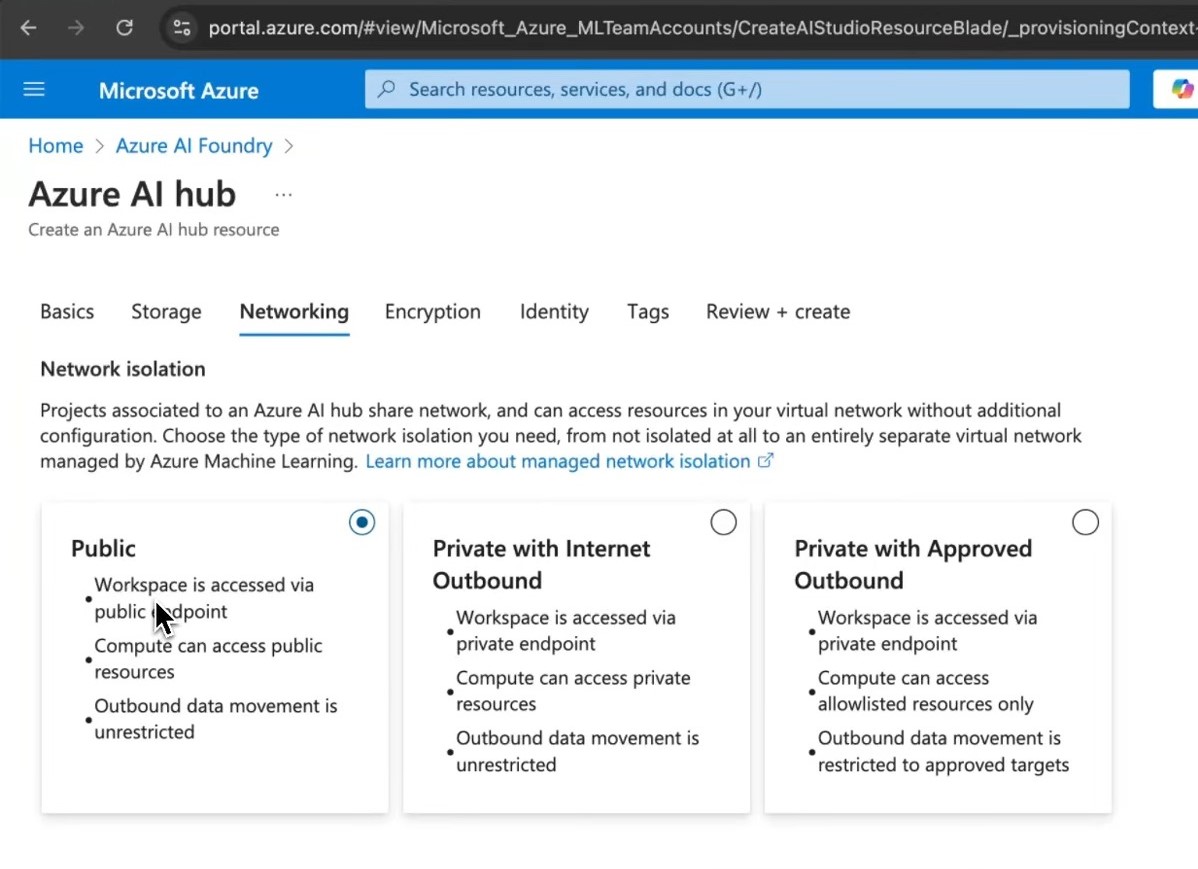Go to the Encryption tab
This screenshot has height=869, width=1198.
[432, 312]
